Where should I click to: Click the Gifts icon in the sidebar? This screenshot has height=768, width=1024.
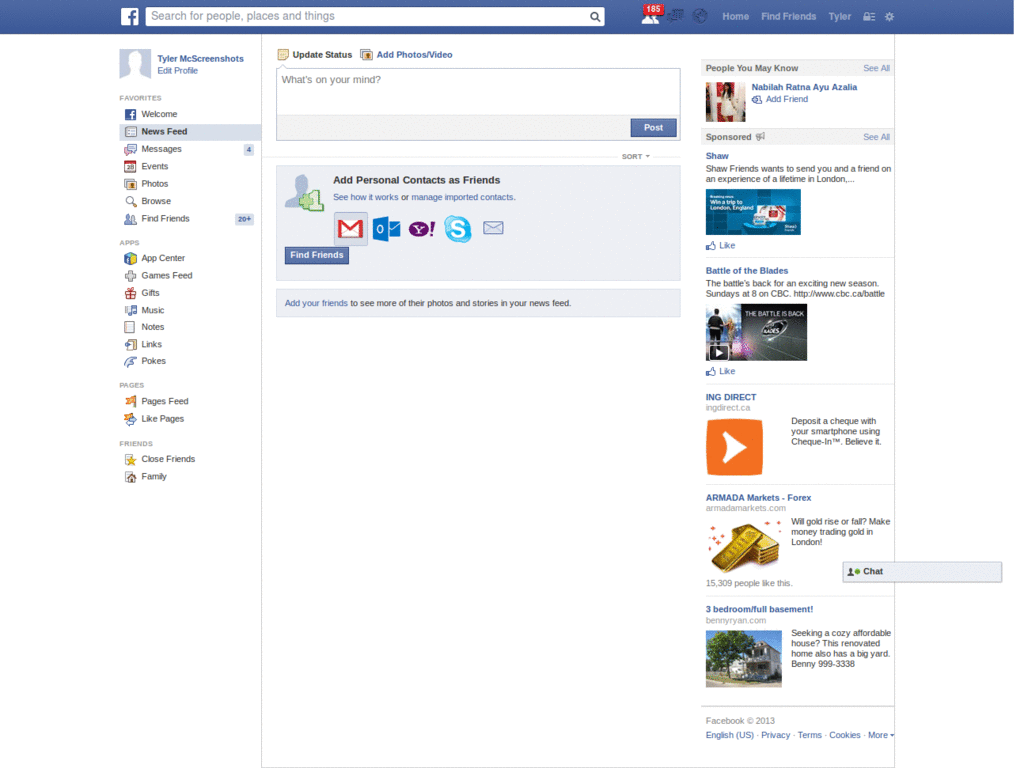pyautogui.click(x=131, y=293)
